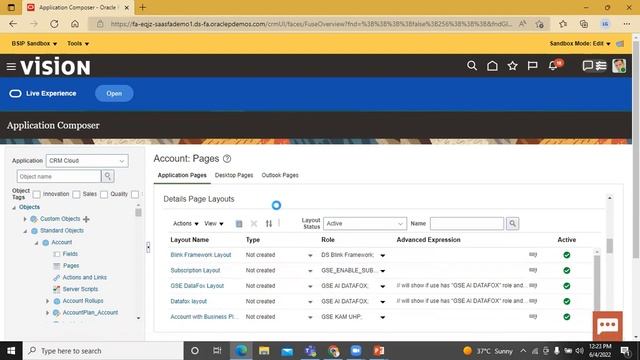
Task: Open the Layout Status Active dropdown
Action: (x=365, y=224)
